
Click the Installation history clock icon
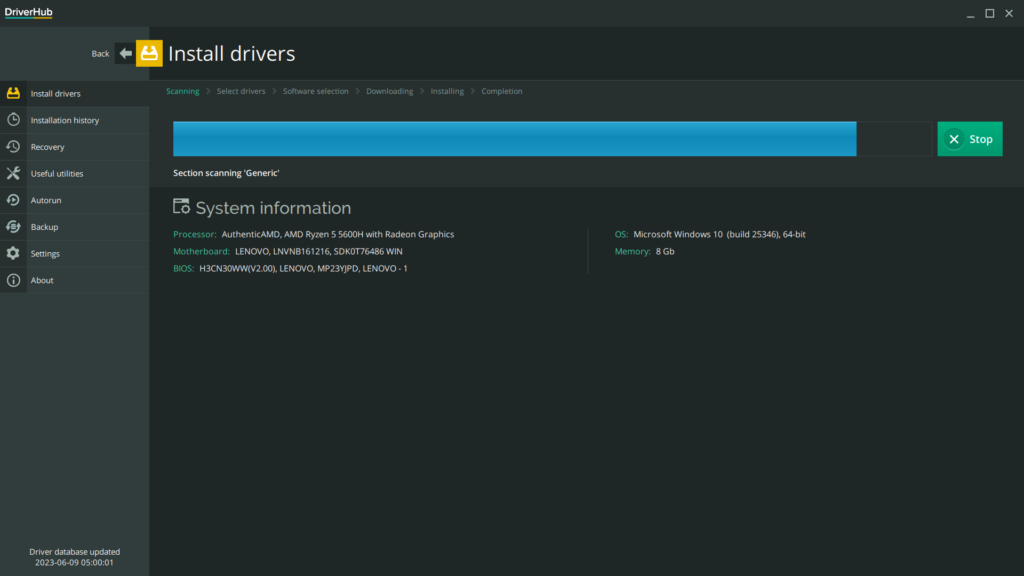coord(13,120)
